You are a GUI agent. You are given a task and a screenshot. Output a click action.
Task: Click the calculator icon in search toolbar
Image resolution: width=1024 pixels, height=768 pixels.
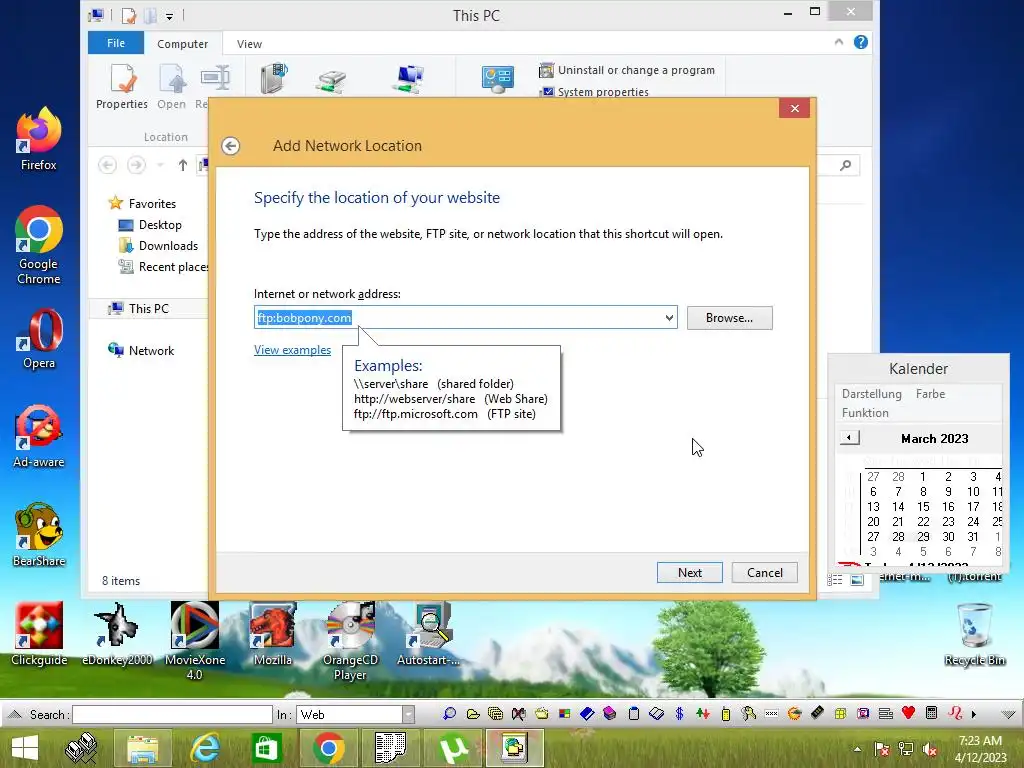click(931, 713)
